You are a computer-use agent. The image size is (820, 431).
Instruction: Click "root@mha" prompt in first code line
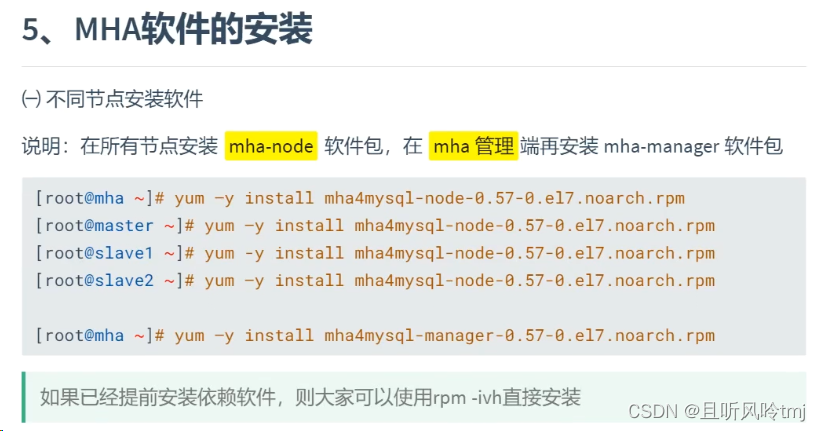click(x=85, y=198)
